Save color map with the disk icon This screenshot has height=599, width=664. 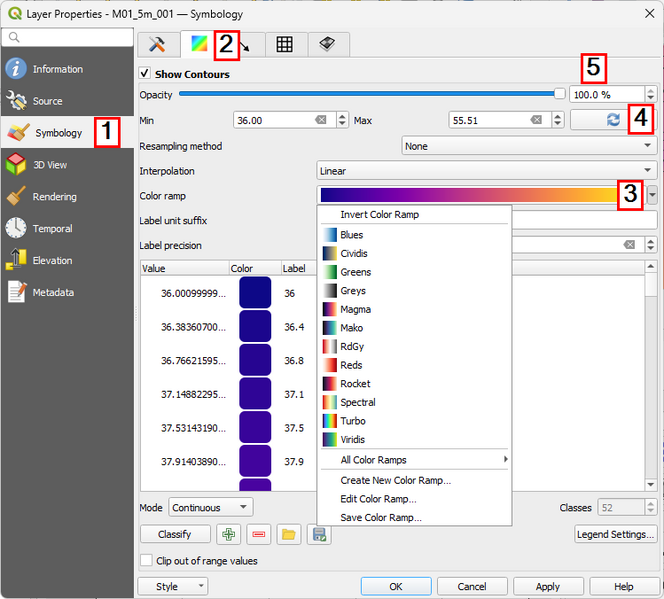[x=319, y=534]
